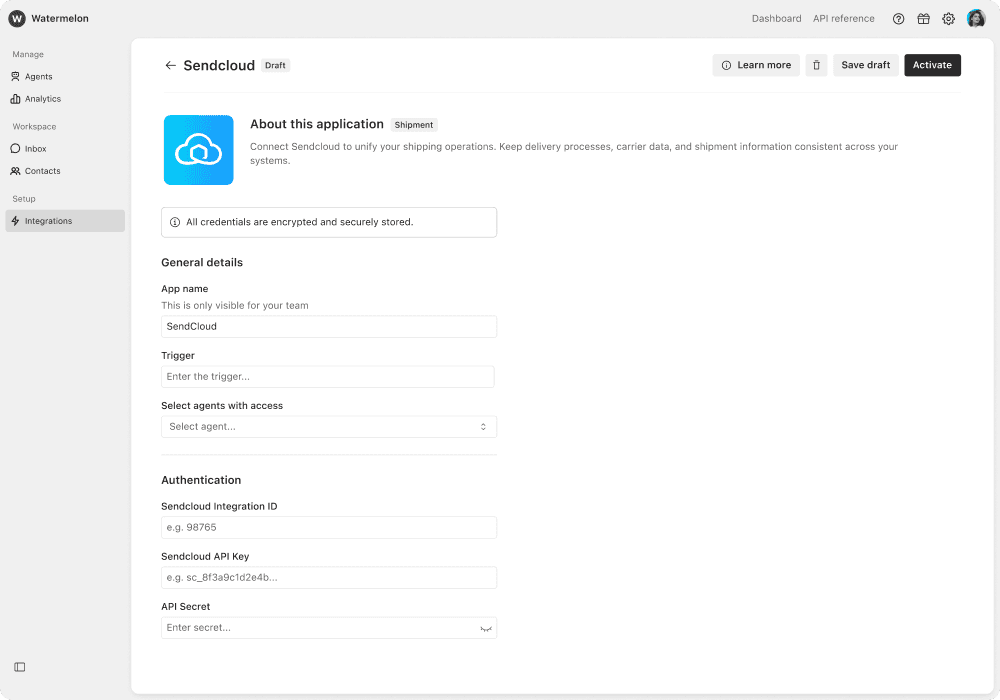This screenshot has height=700, width=1000.
Task: Go to Dashboard link
Action: [776, 18]
